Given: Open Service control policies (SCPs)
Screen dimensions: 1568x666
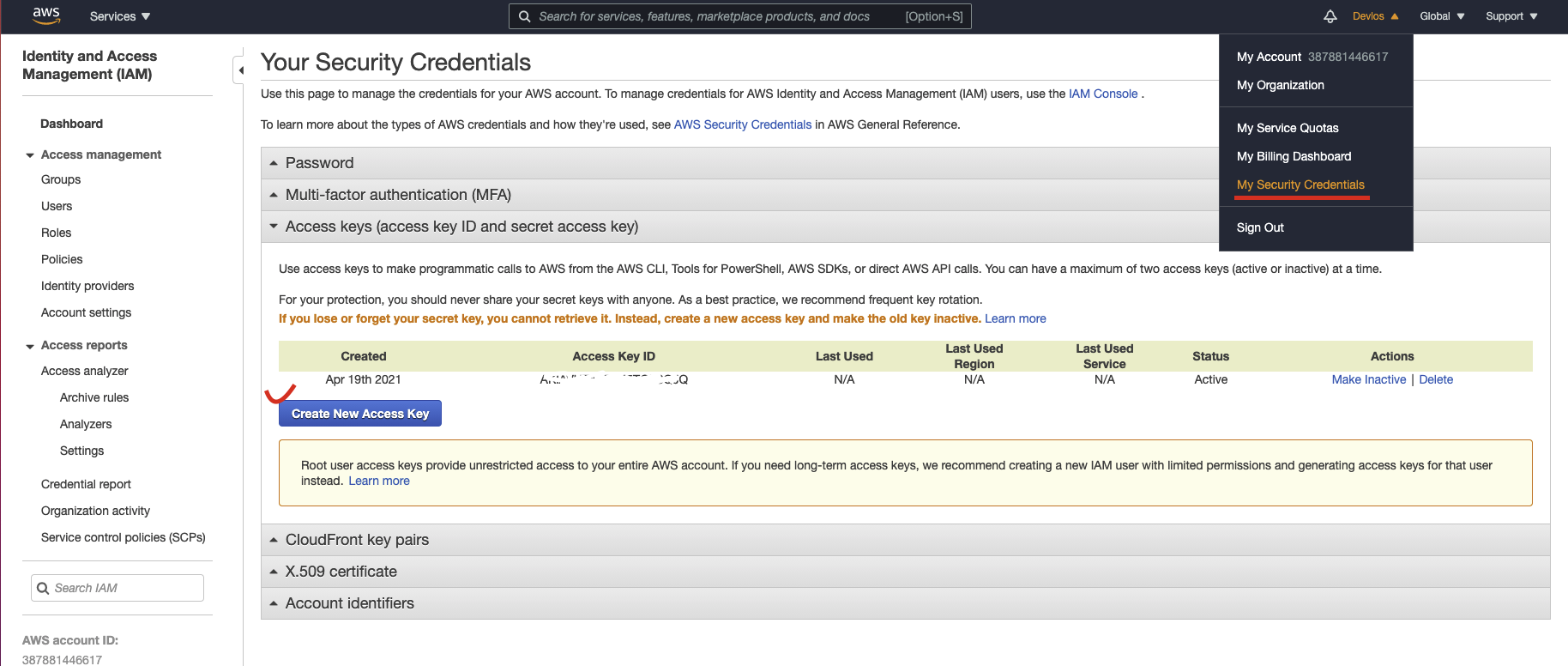Looking at the screenshot, I should [124, 537].
